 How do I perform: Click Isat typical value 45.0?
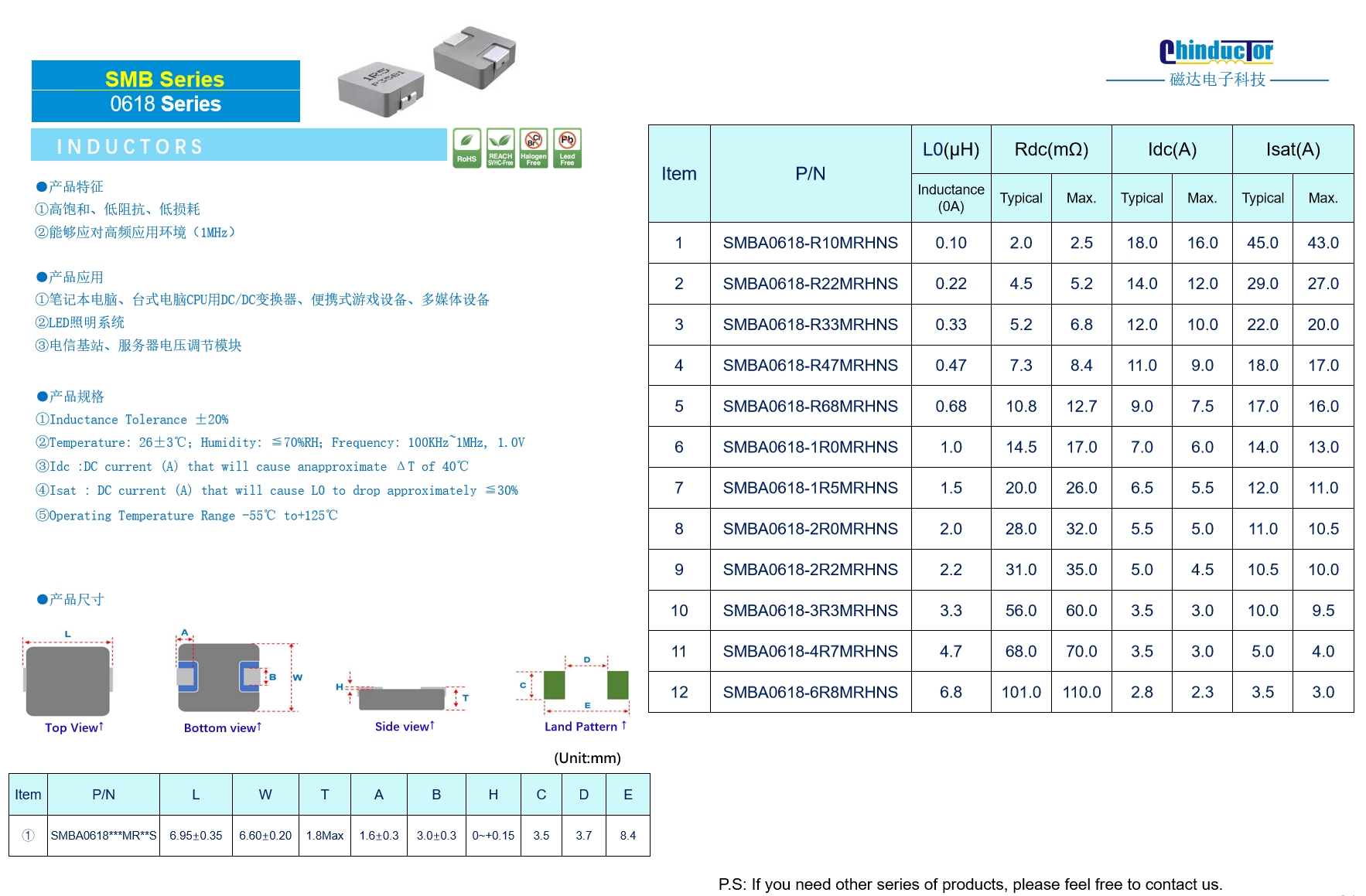[1262, 243]
